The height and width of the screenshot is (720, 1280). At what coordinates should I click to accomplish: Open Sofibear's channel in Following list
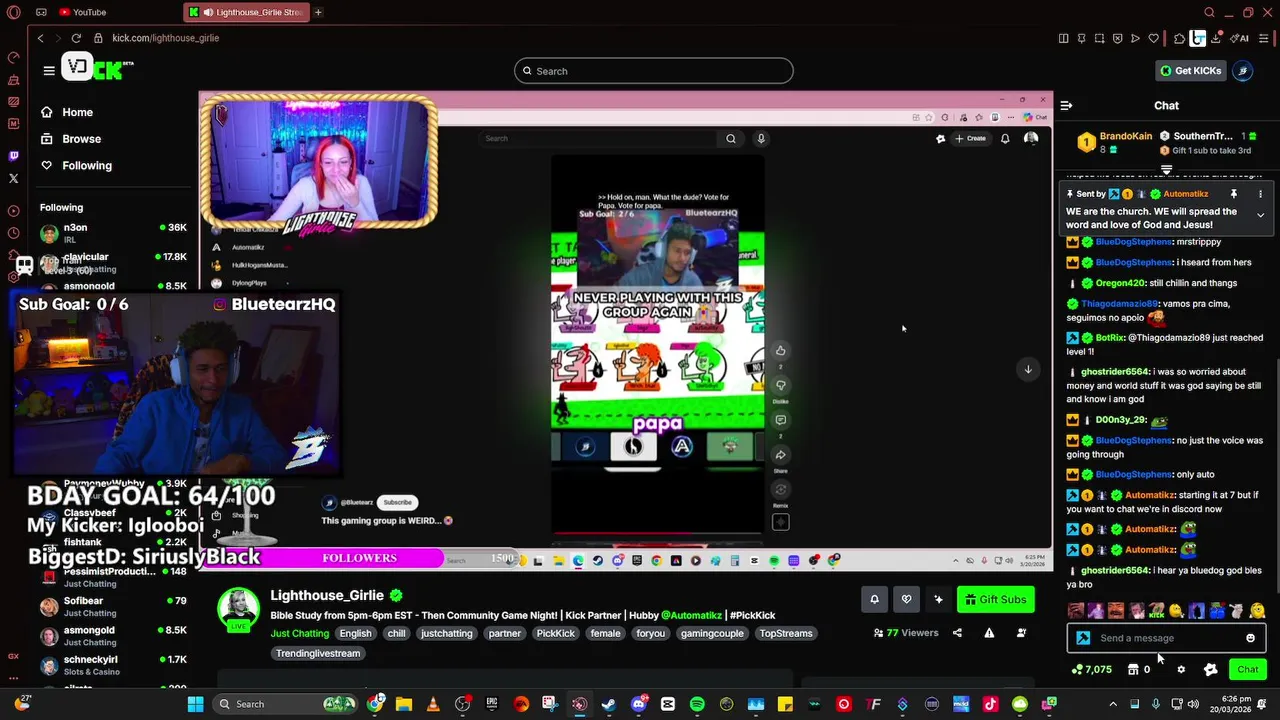113,606
